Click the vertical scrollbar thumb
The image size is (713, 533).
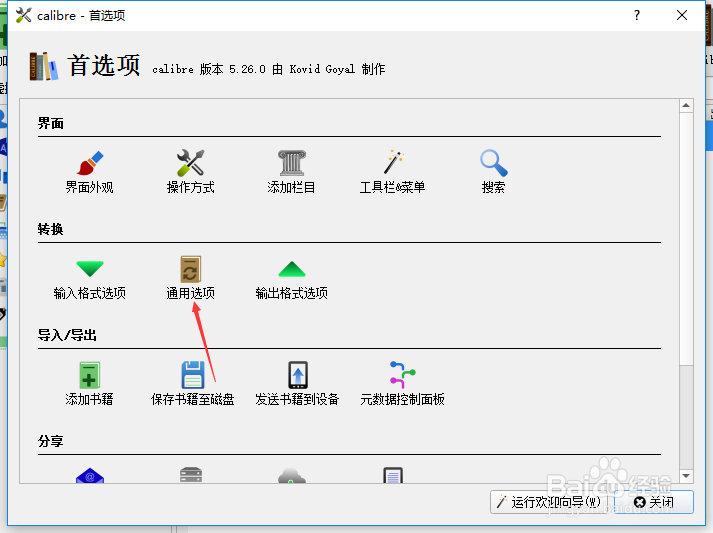pos(686,239)
